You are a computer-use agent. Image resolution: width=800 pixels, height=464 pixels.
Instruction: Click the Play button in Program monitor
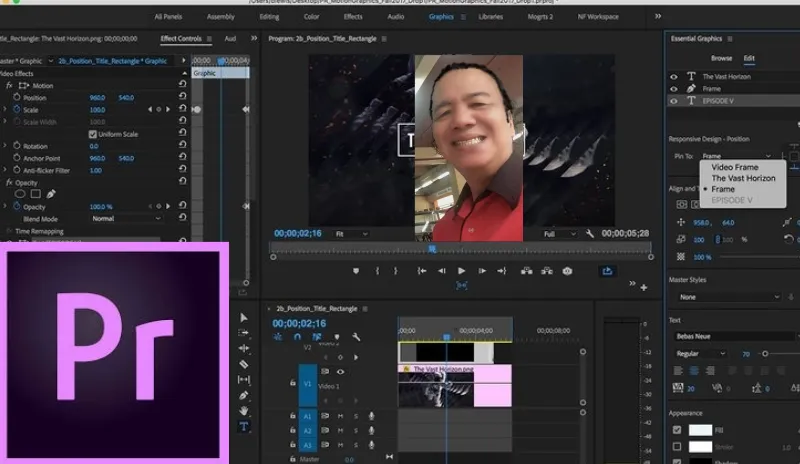point(461,271)
